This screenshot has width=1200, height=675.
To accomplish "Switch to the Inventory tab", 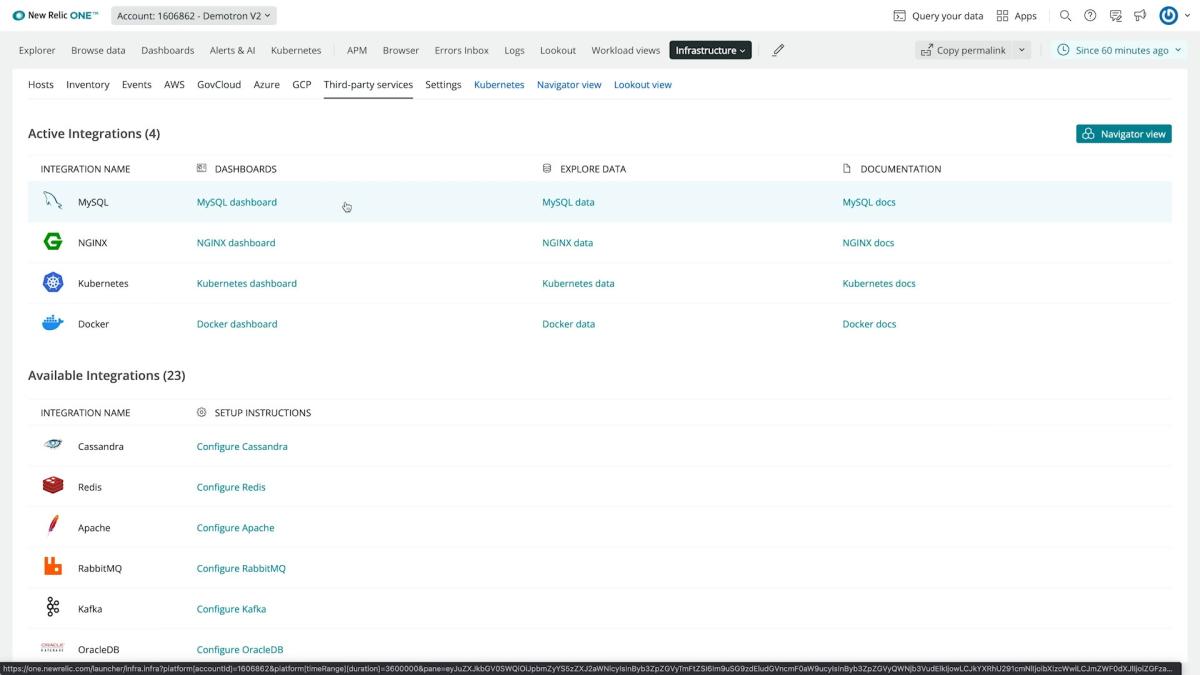I will tap(88, 85).
